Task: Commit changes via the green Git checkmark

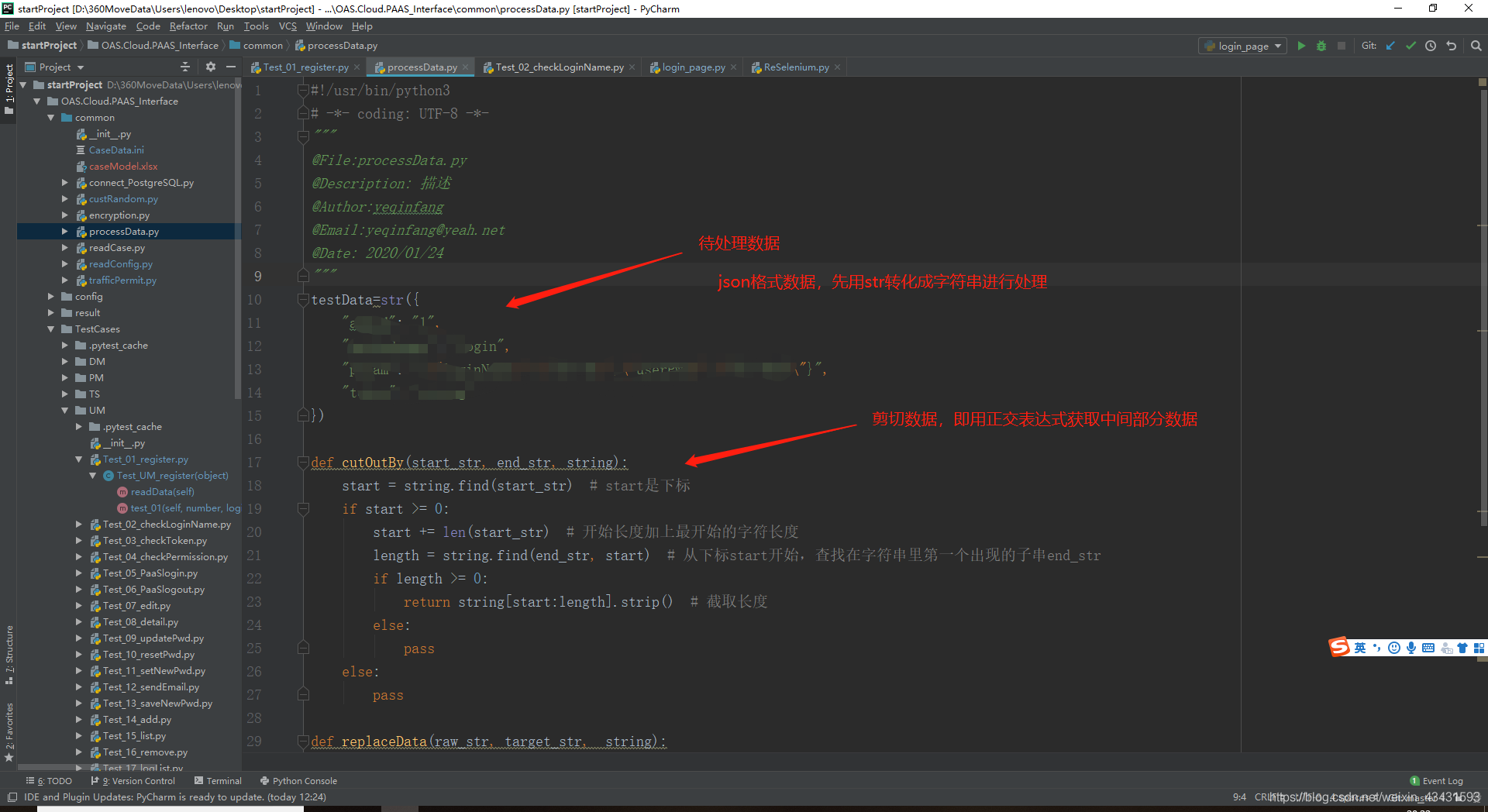Action: [1410, 46]
